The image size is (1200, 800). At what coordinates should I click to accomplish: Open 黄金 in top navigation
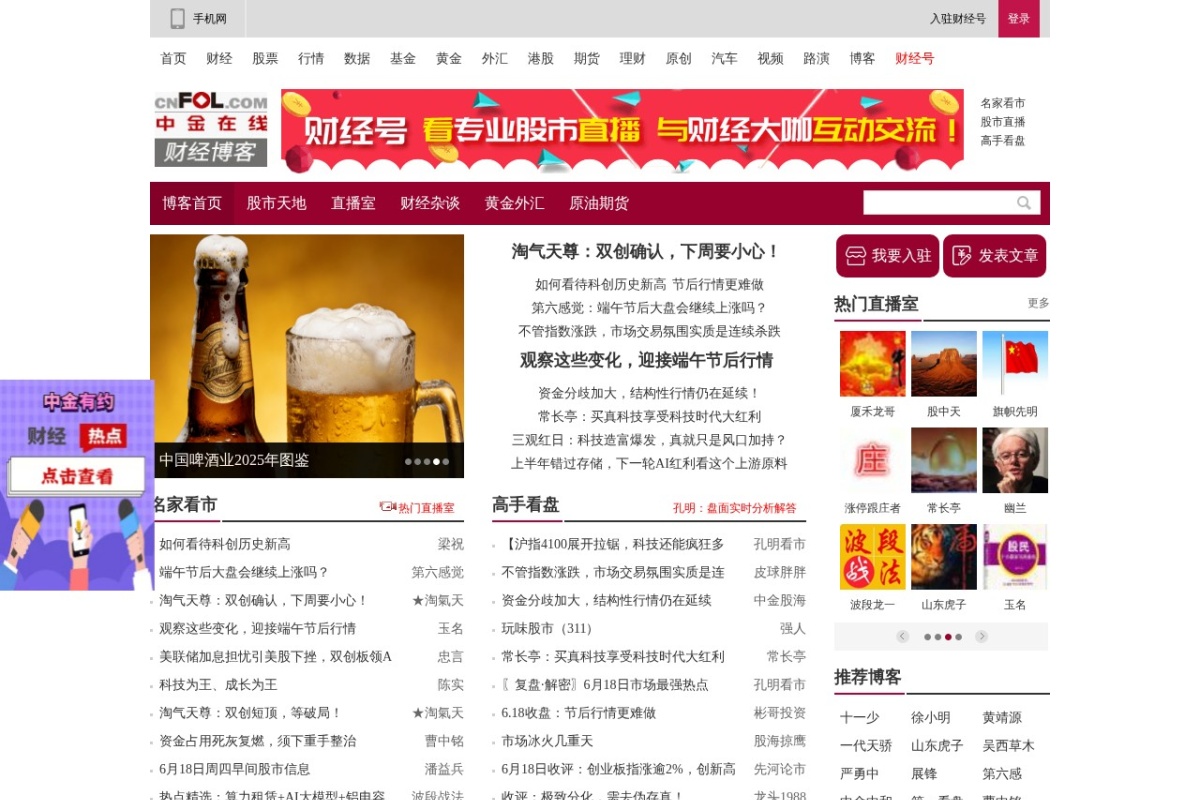click(x=449, y=59)
